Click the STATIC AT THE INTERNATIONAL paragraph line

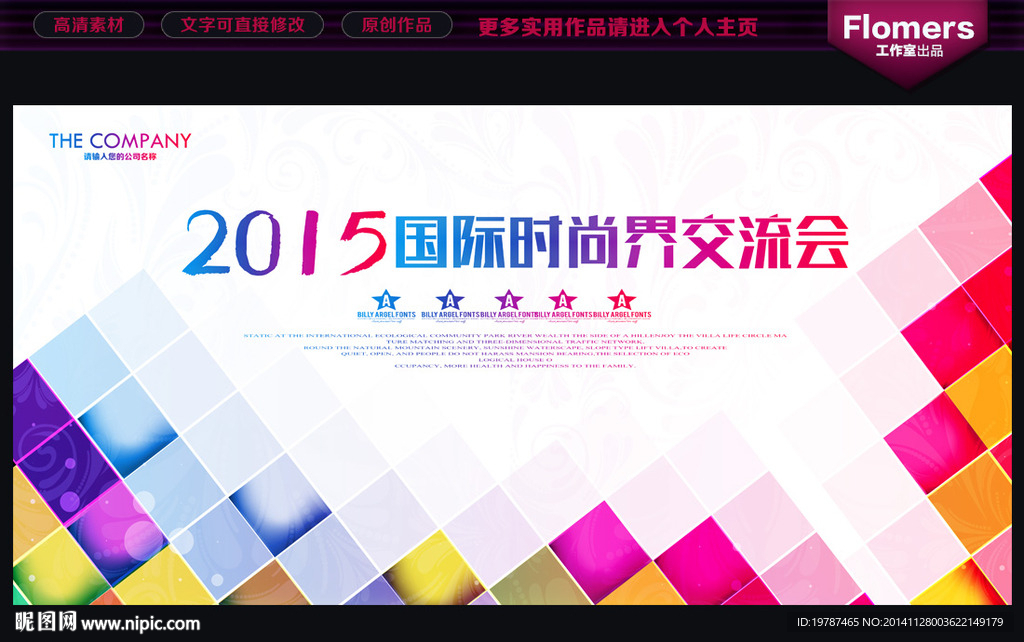click(515, 336)
